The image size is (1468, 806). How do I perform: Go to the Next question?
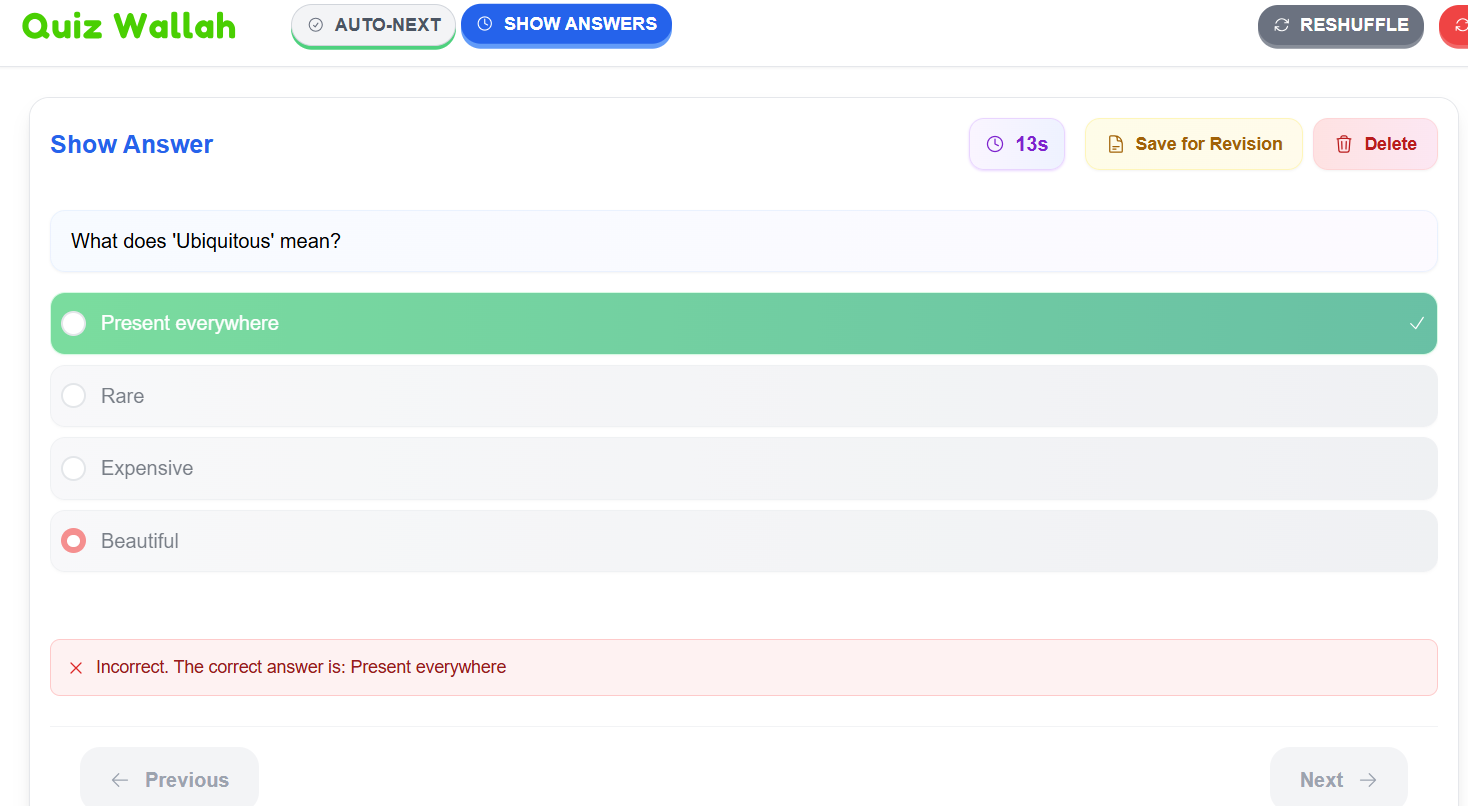pos(1338,779)
